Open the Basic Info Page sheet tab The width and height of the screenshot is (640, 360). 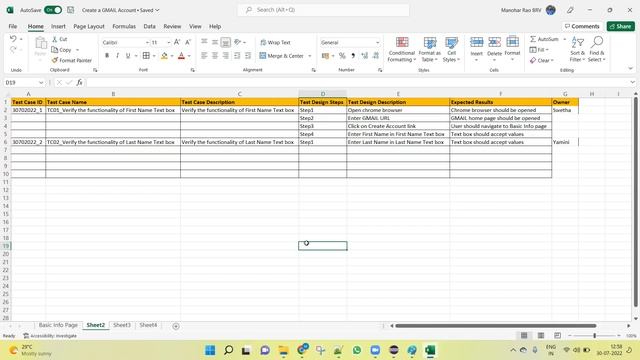click(x=58, y=325)
